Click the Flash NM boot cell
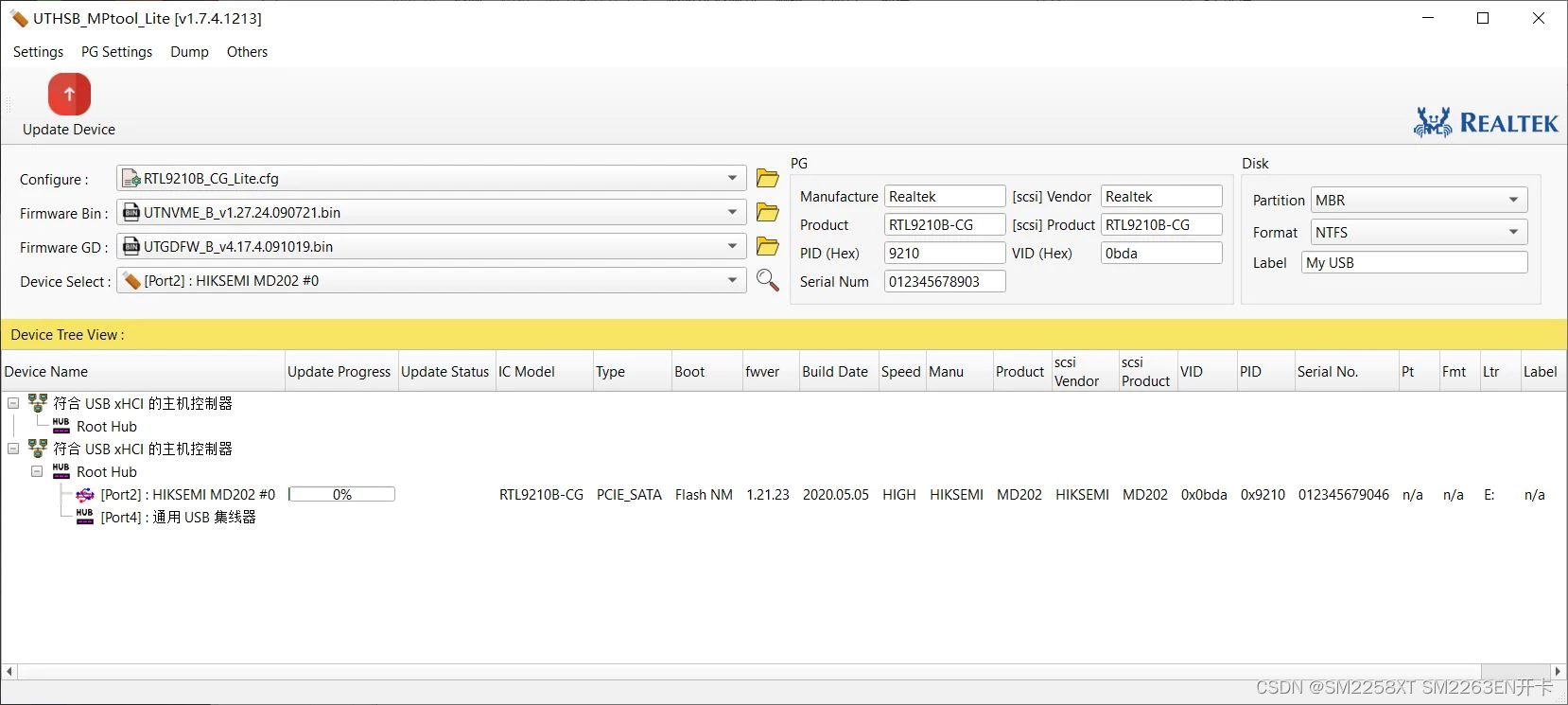1568x705 pixels. coord(704,494)
